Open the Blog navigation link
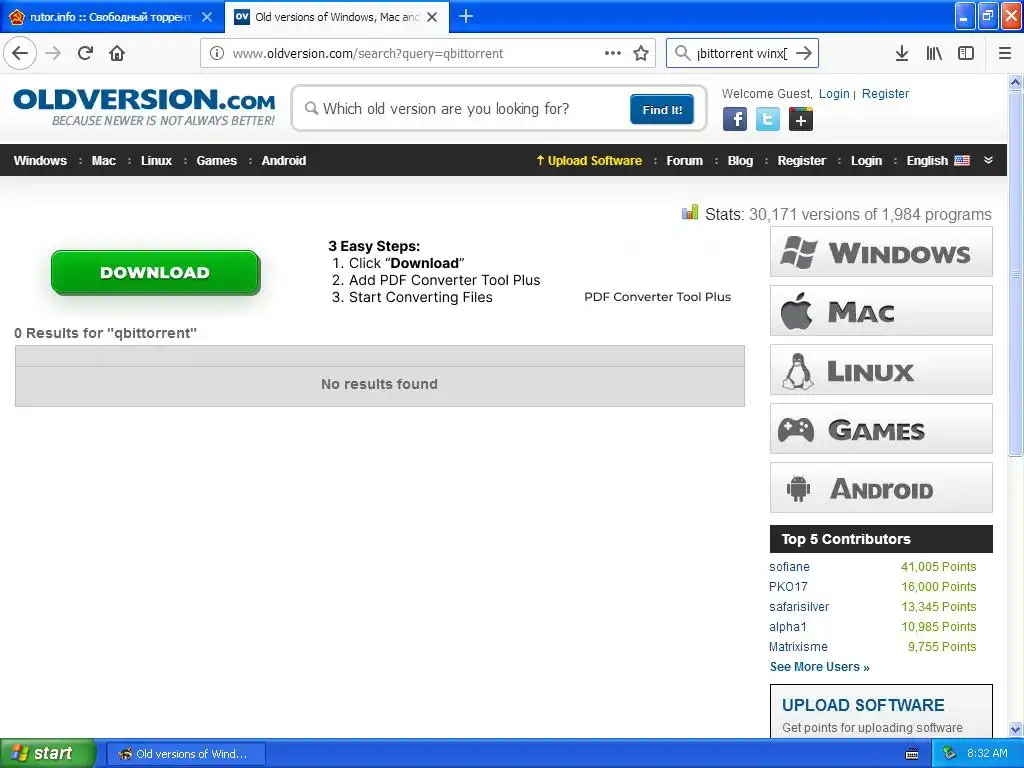This screenshot has width=1024, height=768. pos(740,161)
